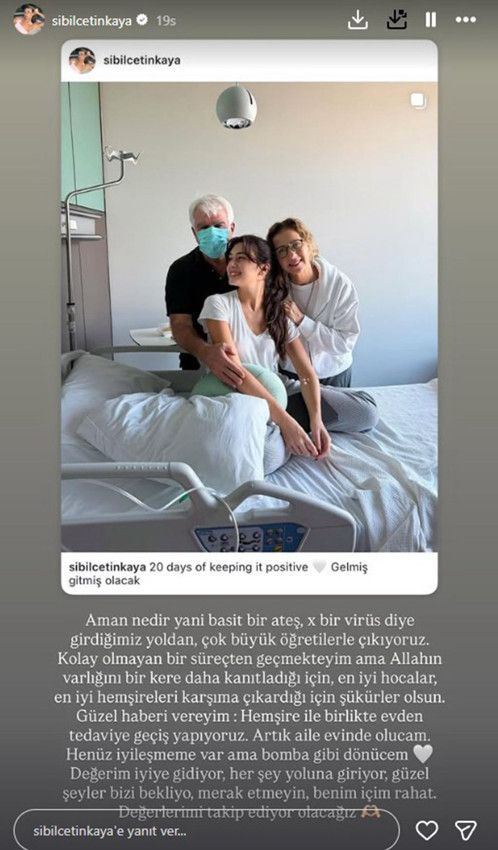Image resolution: width=498 pixels, height=850 pixels.
Task: Tap the avatar in embedded post header
Action: pyautogui.click(x=82, y=60)
